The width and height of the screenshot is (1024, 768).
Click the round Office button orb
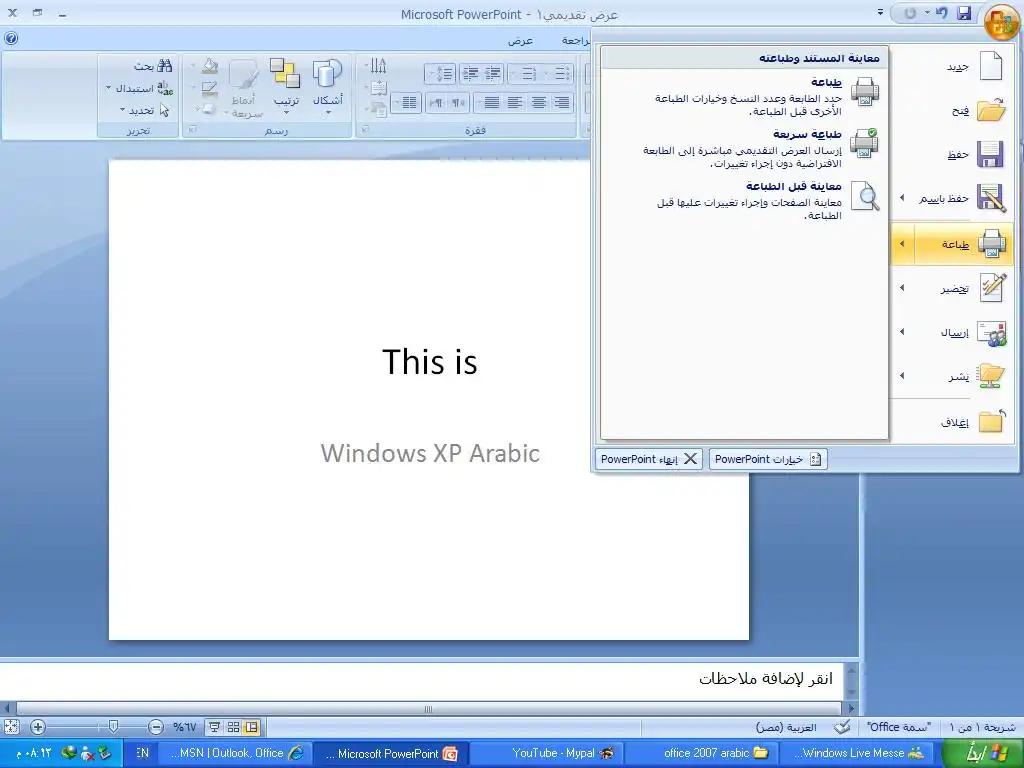click(x=1000, y=22)
